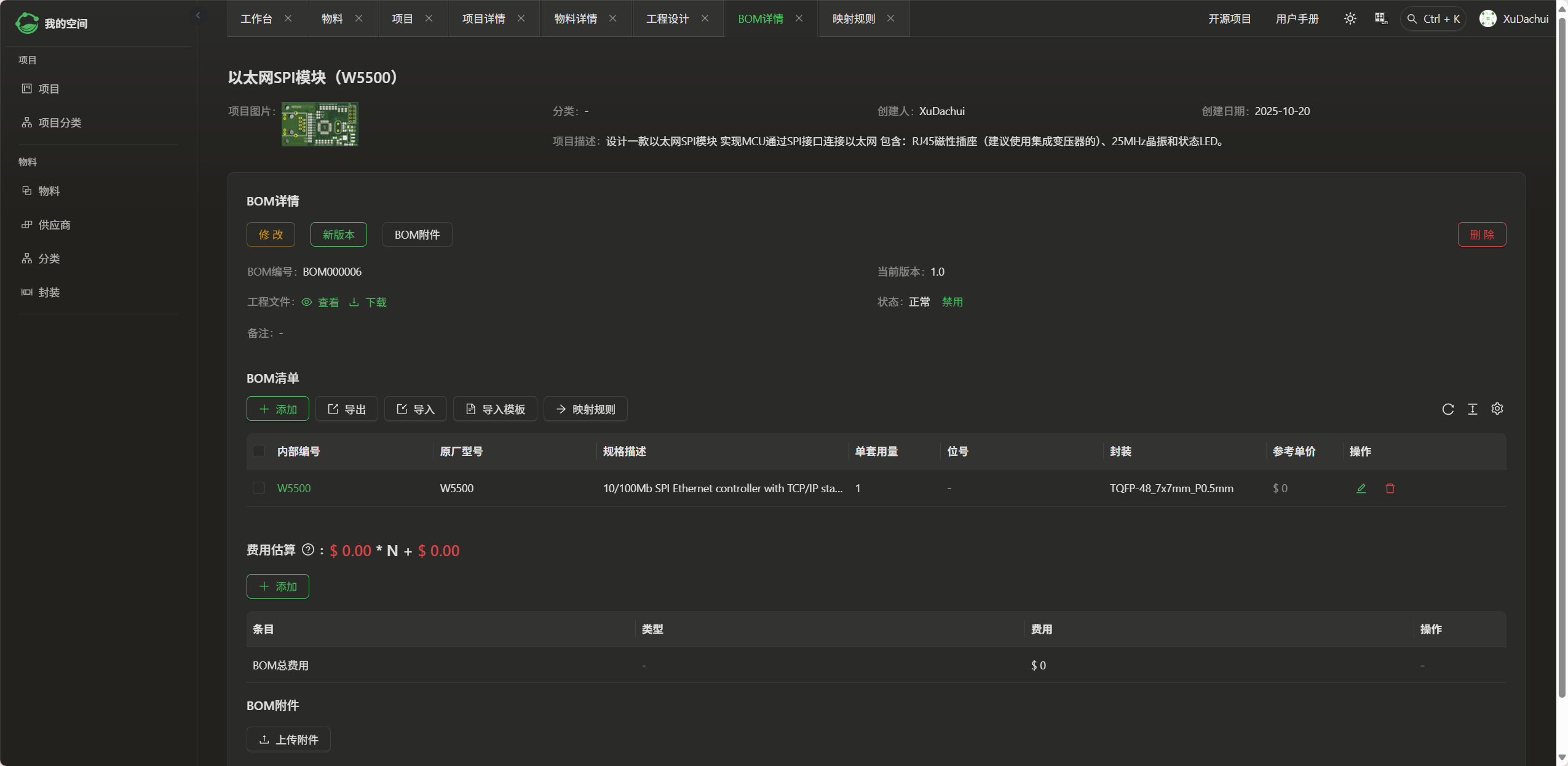Viewport: 1568px width, 766px height.
Task: Click edit pencil icon for W5500 row
Action: pyautogui.click(x=1361, y=488)
